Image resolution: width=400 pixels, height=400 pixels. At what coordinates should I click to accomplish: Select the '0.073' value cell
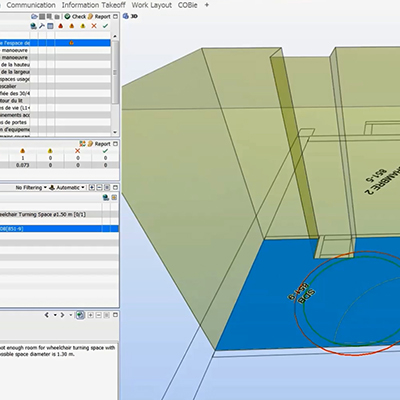click(x=23, y=165)
